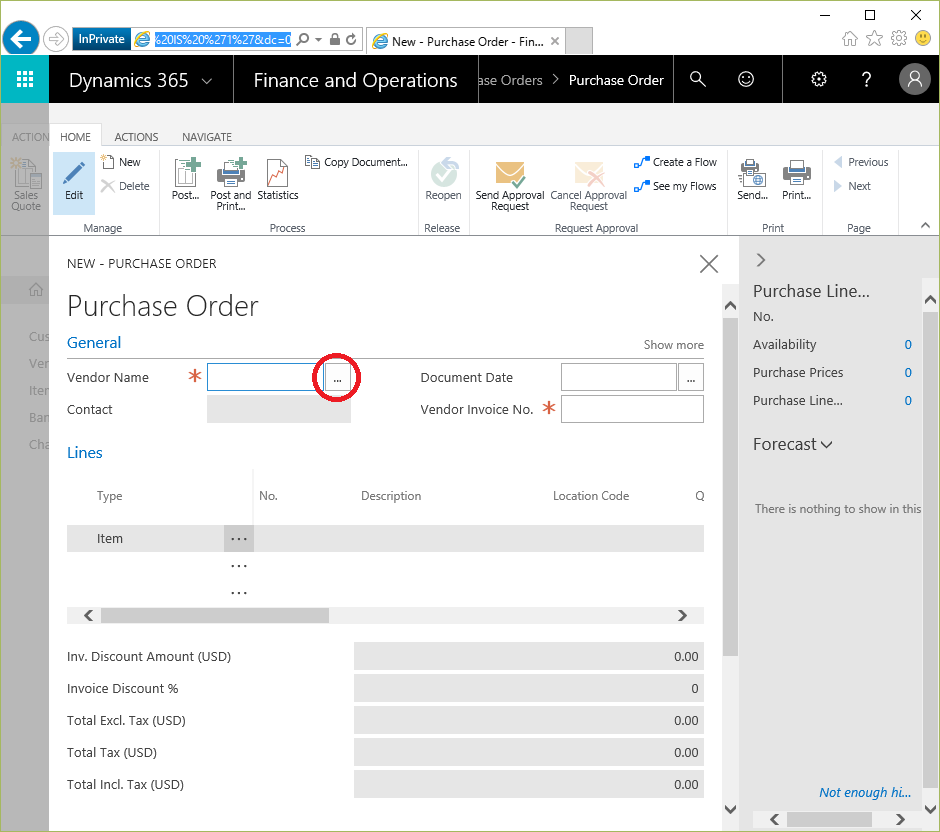Close the New Purchase Order dialog
940x832 pixels.
coord(709,264)
